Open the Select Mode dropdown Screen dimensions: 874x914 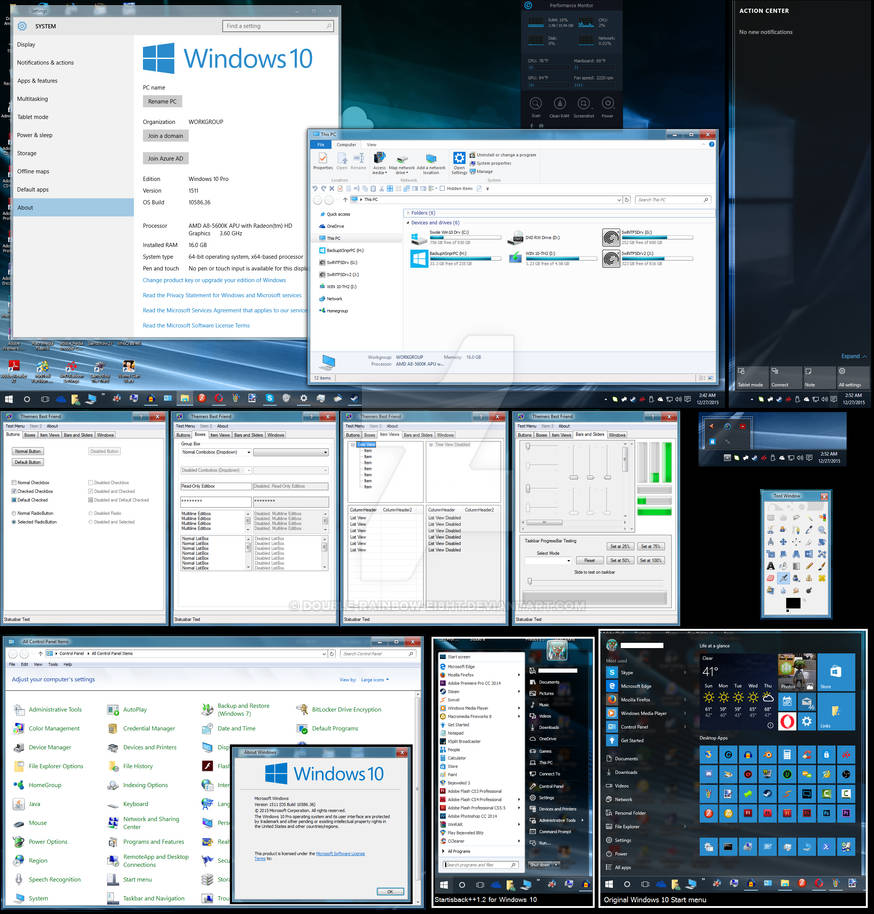547,560
